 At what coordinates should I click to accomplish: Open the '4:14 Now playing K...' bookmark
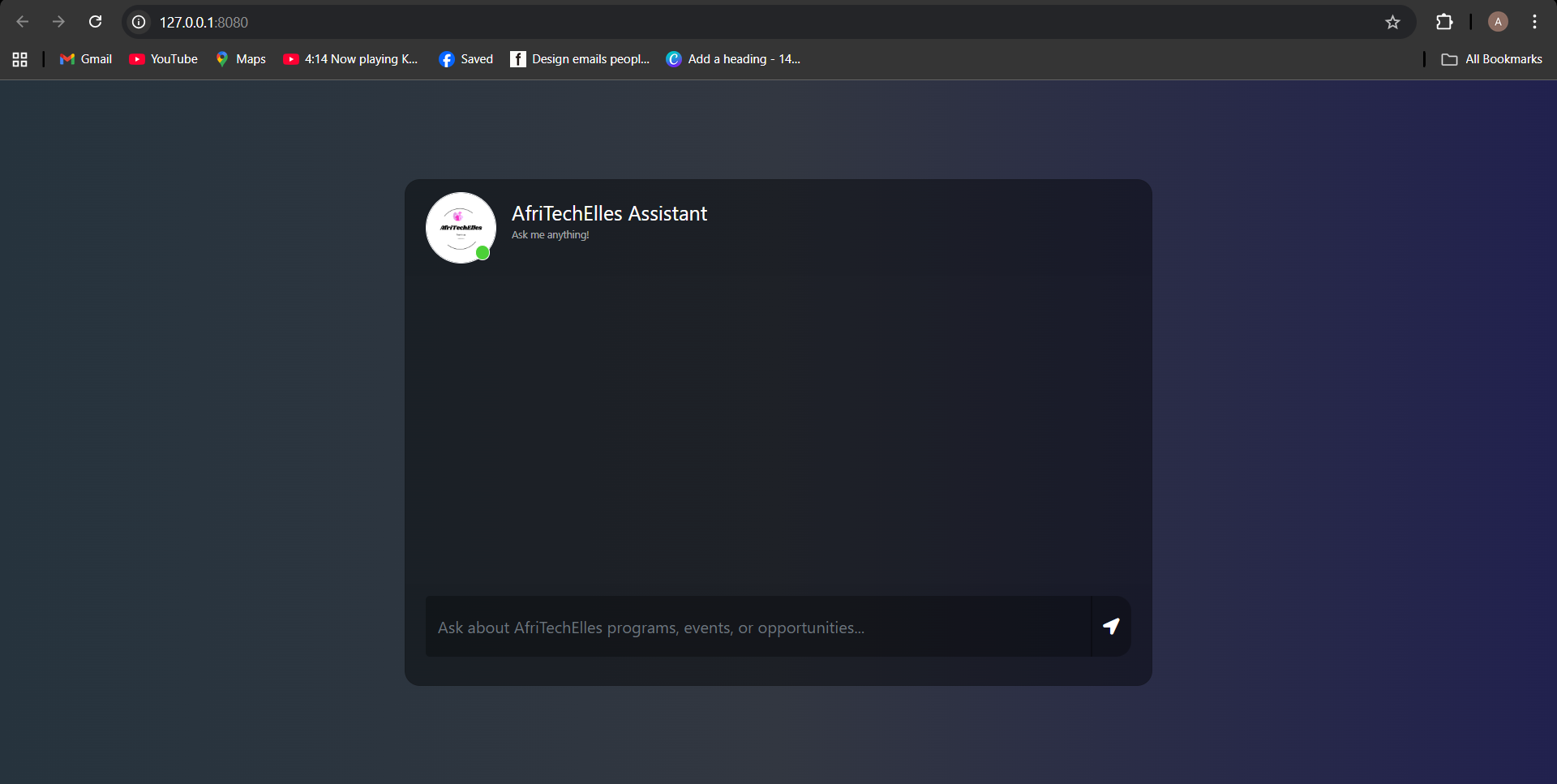point(350,58)
